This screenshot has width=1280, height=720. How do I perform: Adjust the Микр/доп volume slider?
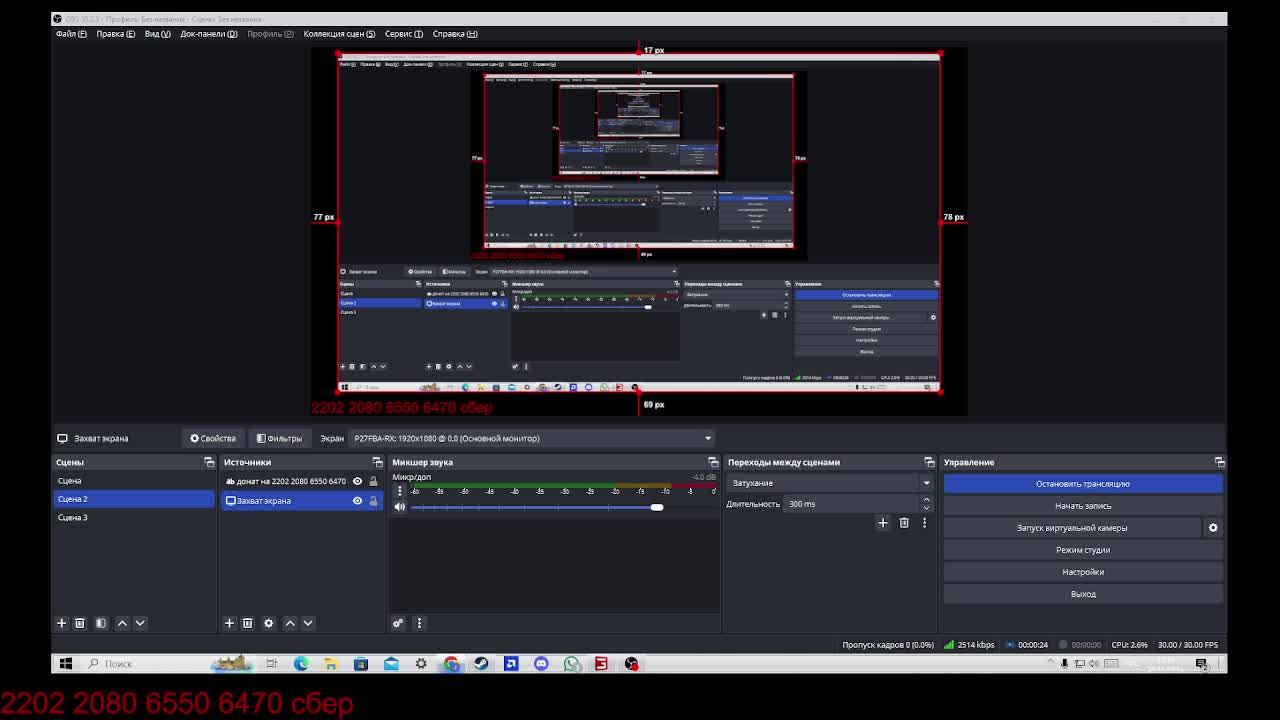coord(657,507)
